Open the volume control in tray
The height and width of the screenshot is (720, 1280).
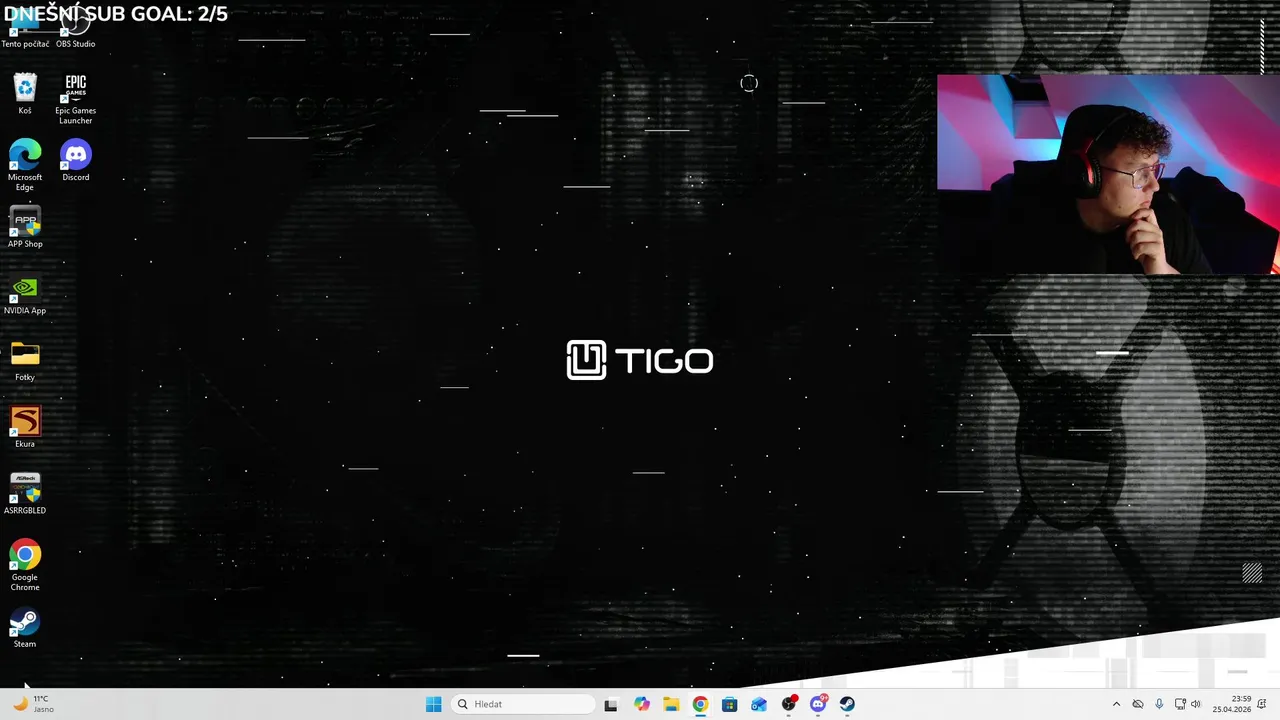(1196, 704)
